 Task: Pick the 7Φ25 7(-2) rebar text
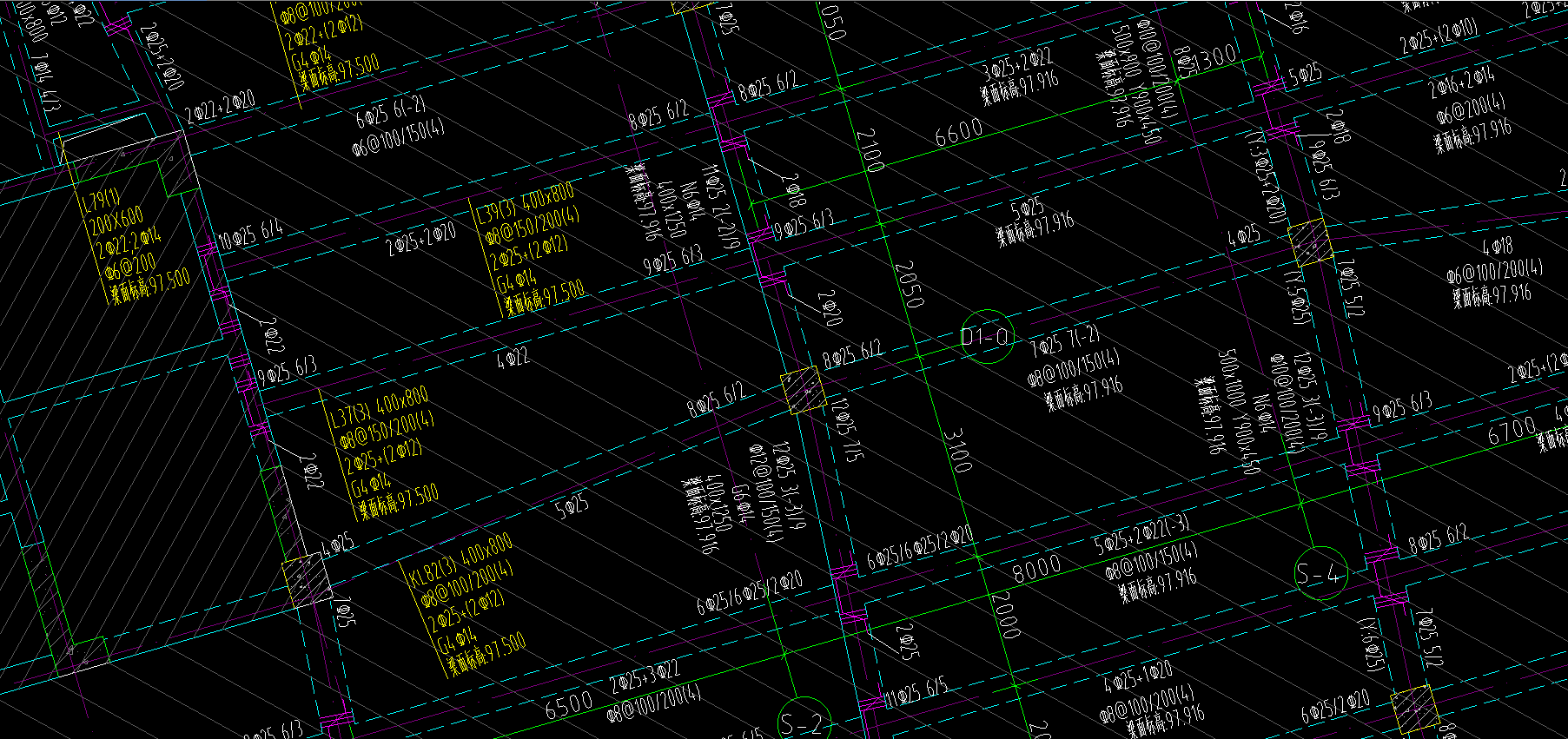tap(1064, 341)
